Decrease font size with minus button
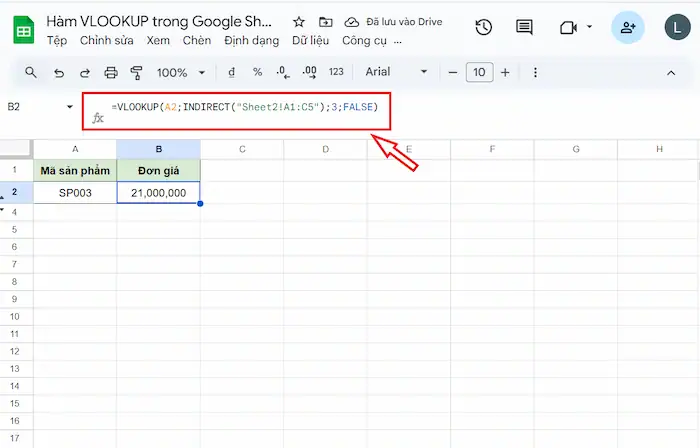700x448 pixels. point(453,72)
